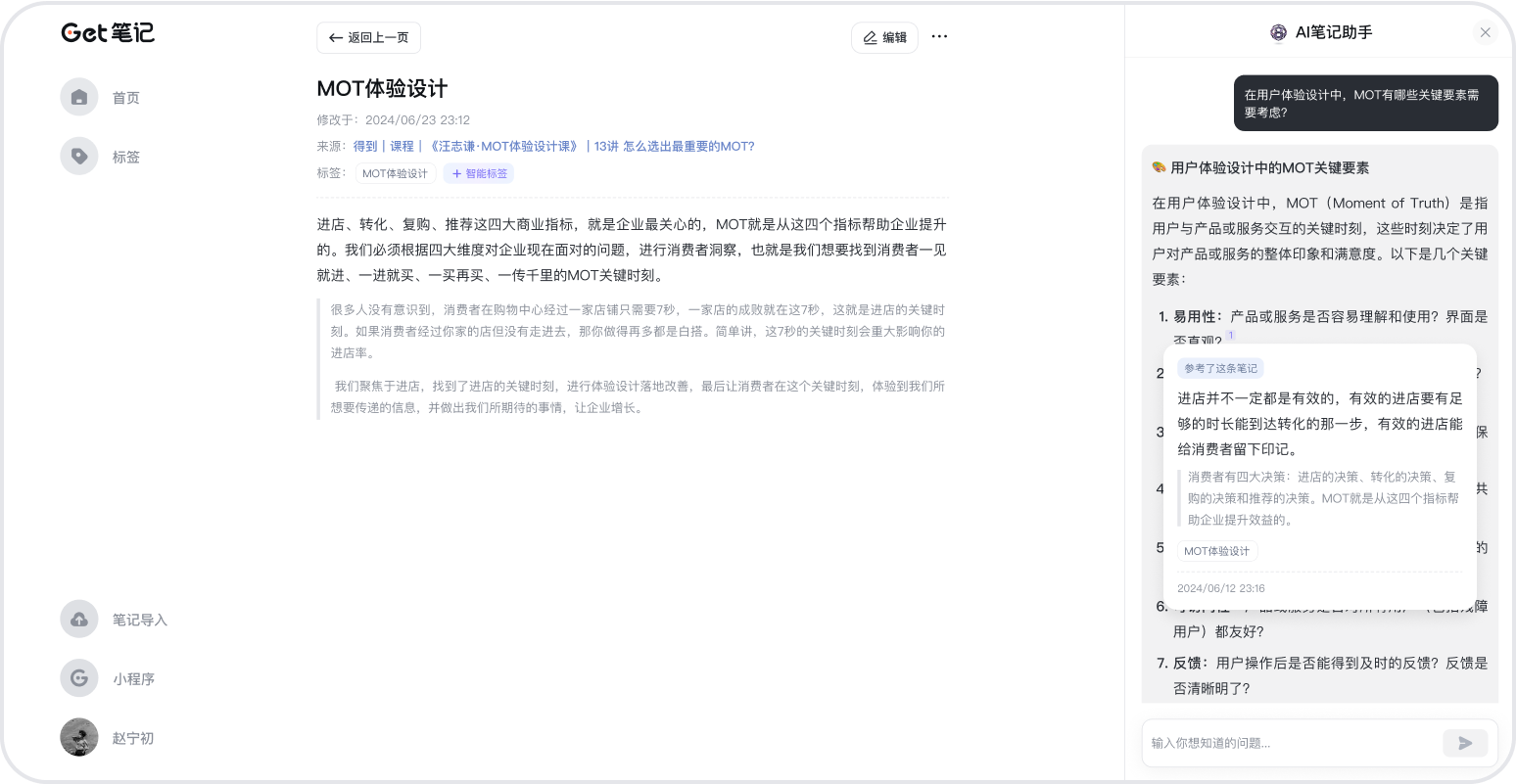Open the 《汪志谦·MOT体验设计课》 link

tap(504, 147)
